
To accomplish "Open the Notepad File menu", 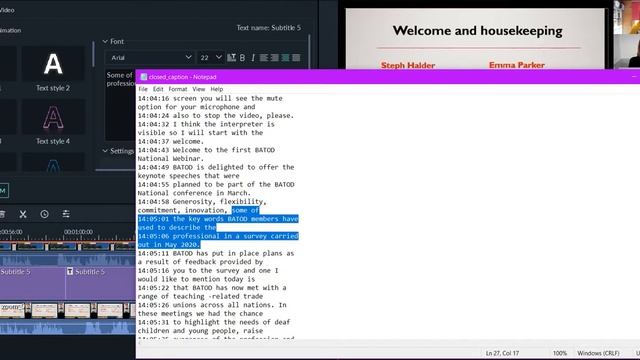I will click(143, 89).
